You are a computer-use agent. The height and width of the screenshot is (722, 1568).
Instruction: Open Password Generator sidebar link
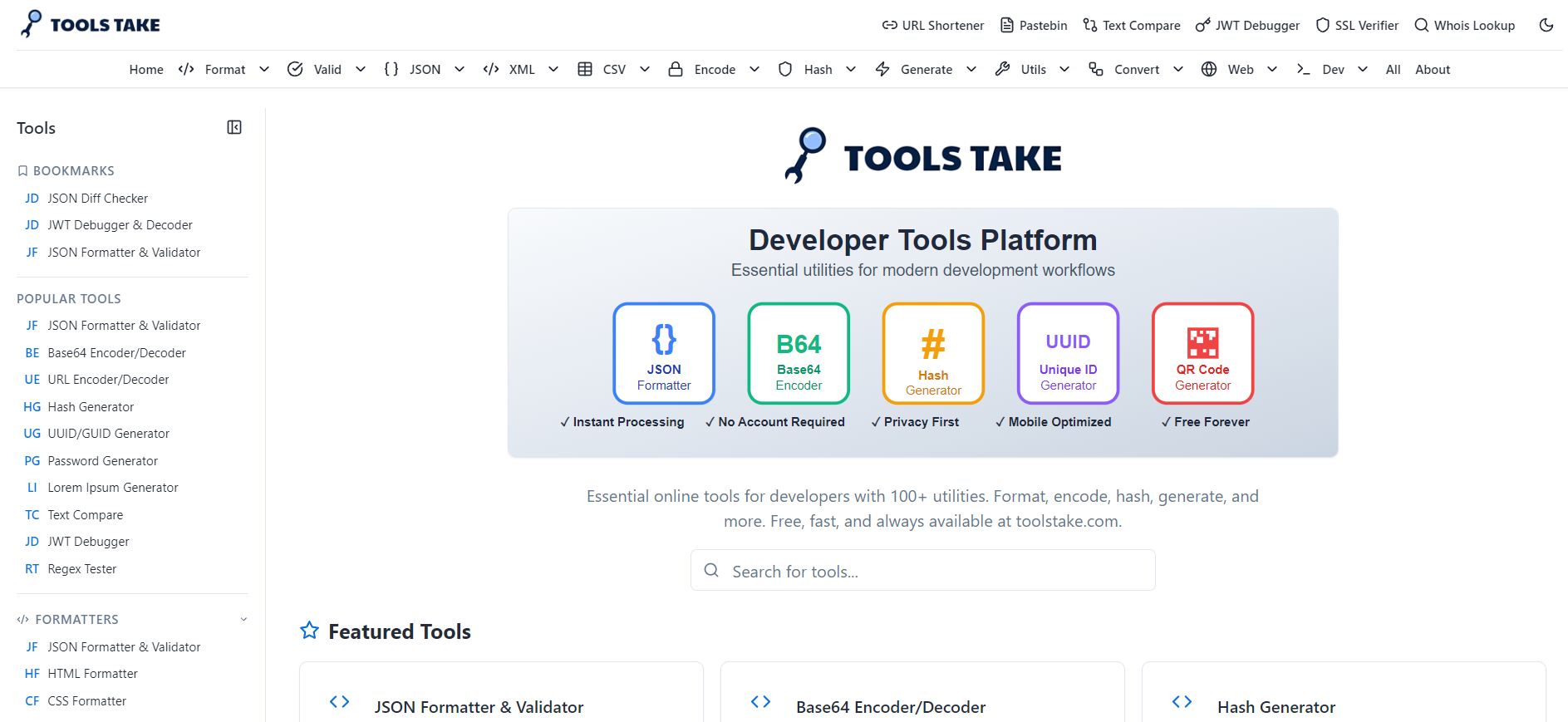pos(102,461)
